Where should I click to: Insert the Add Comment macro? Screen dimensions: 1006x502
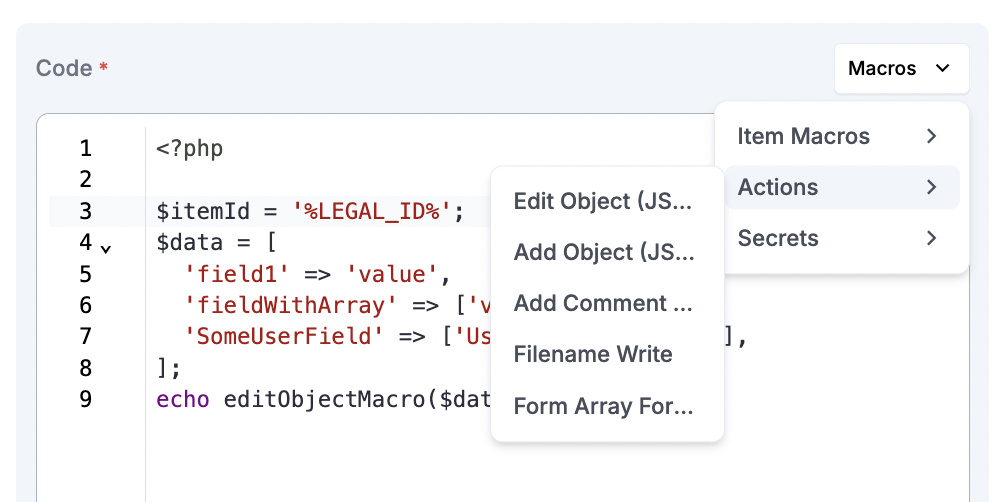point(603,303)
